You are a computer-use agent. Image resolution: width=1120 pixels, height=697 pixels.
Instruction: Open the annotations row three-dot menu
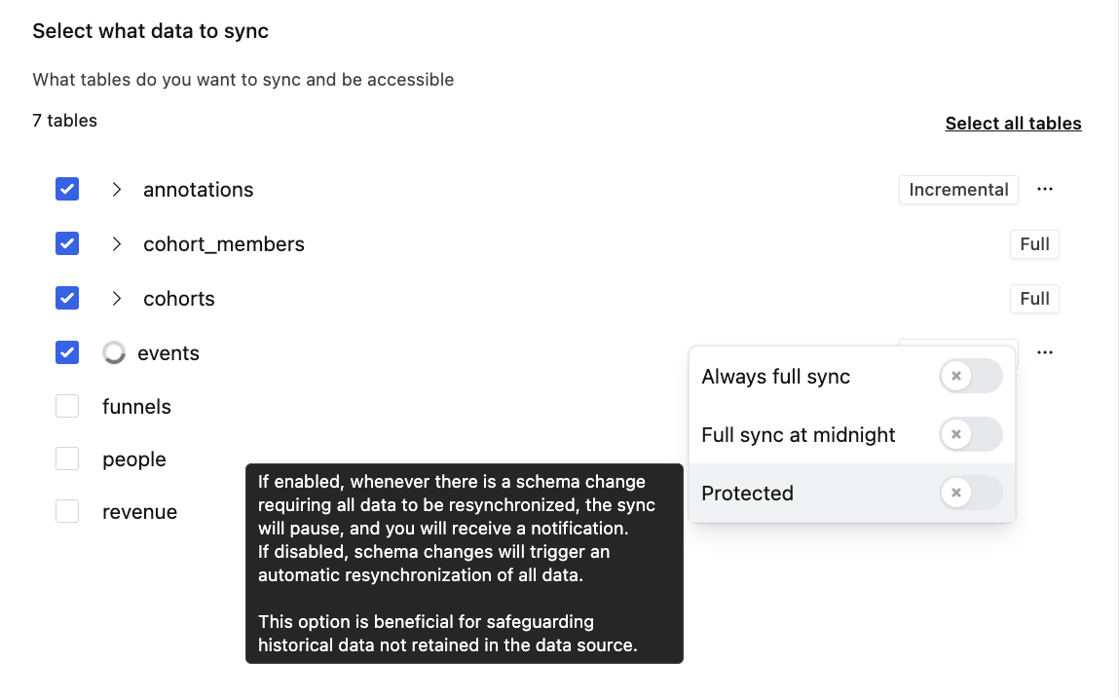[x=1045, y=189]
